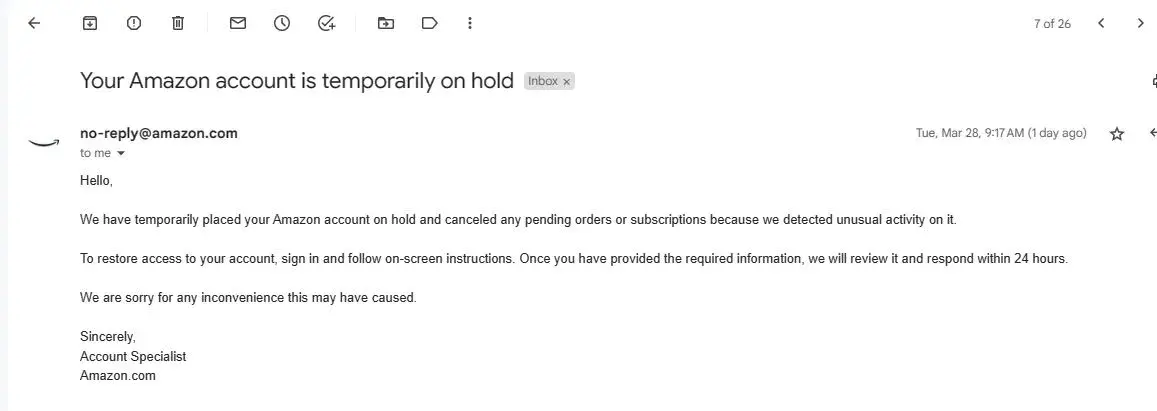Image resolution: width=1157 pixels, height=411 pixels.
Task: Star this email from Amazon
Action: pos(1117,134)
